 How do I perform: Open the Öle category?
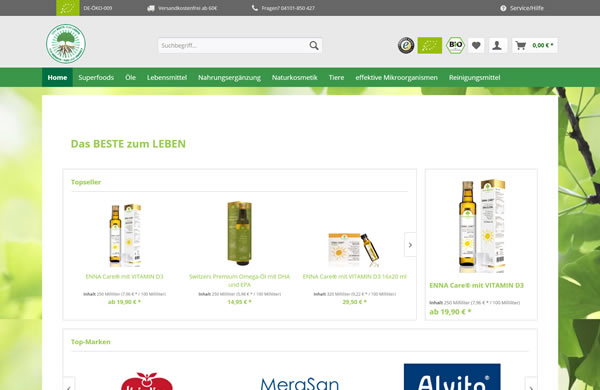coord(130,77)
